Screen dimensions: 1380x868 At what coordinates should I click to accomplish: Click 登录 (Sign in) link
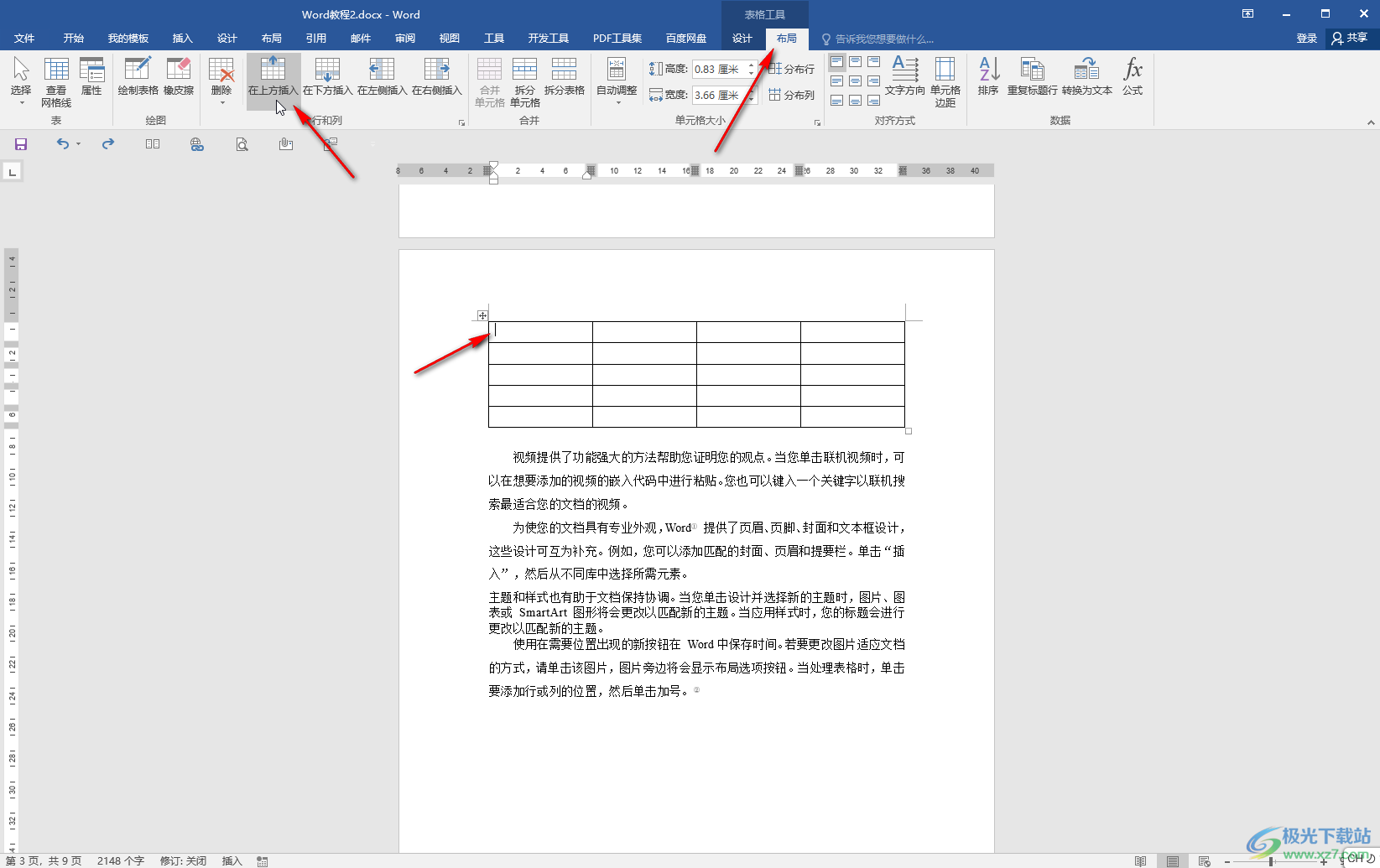coord(1307,39)
